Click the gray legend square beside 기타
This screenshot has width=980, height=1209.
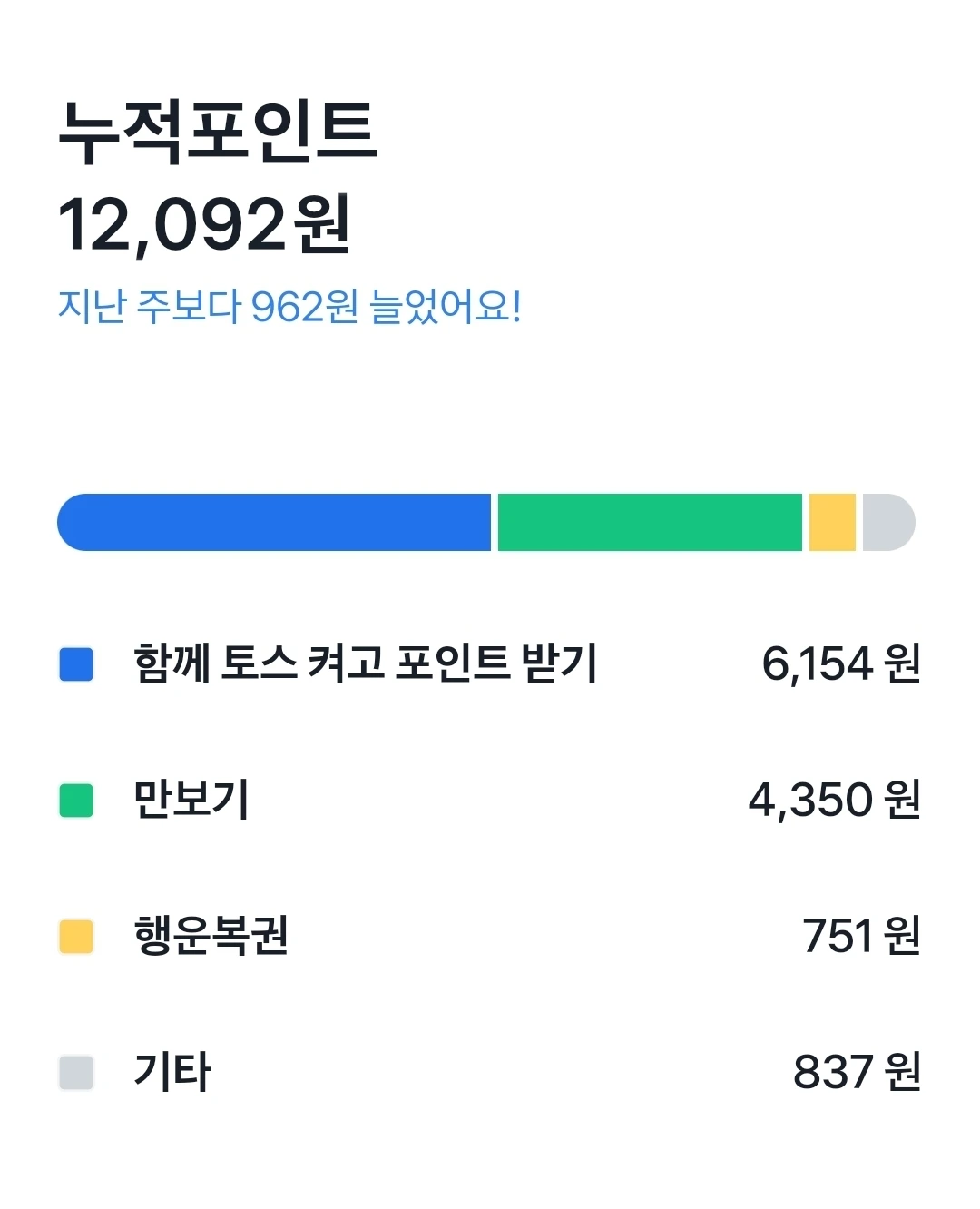[76, 1072]
